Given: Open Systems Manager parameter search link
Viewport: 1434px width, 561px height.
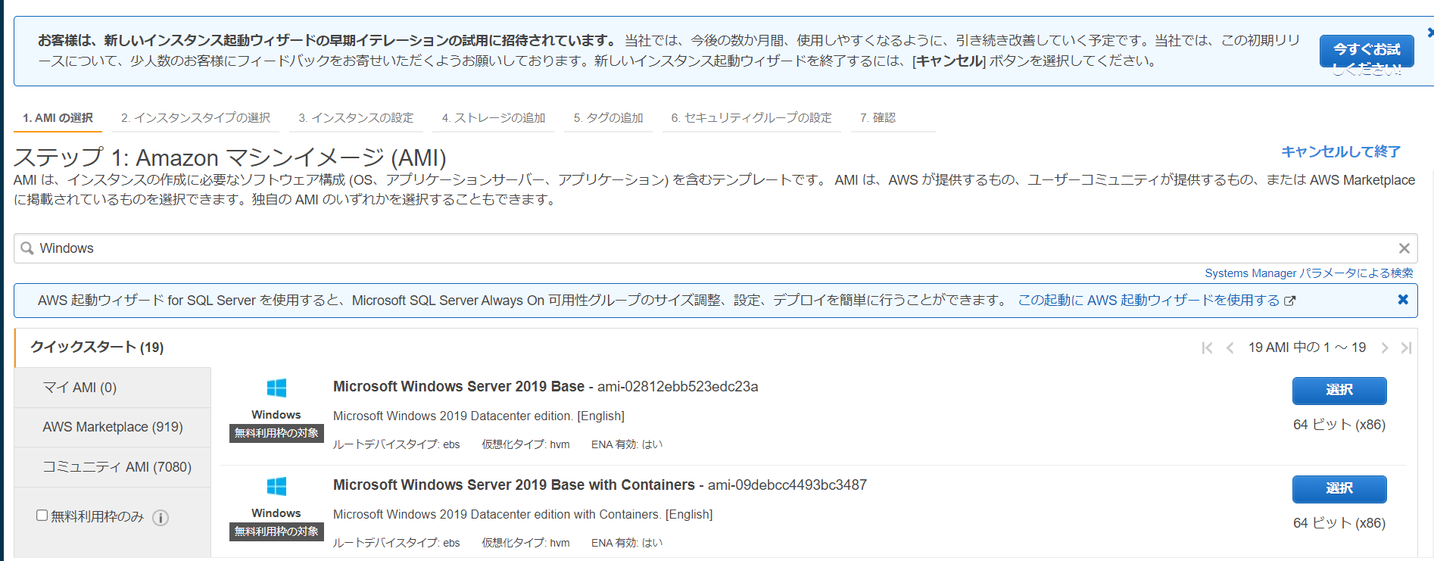Looking at the screenshot, I should point(1308,273).
